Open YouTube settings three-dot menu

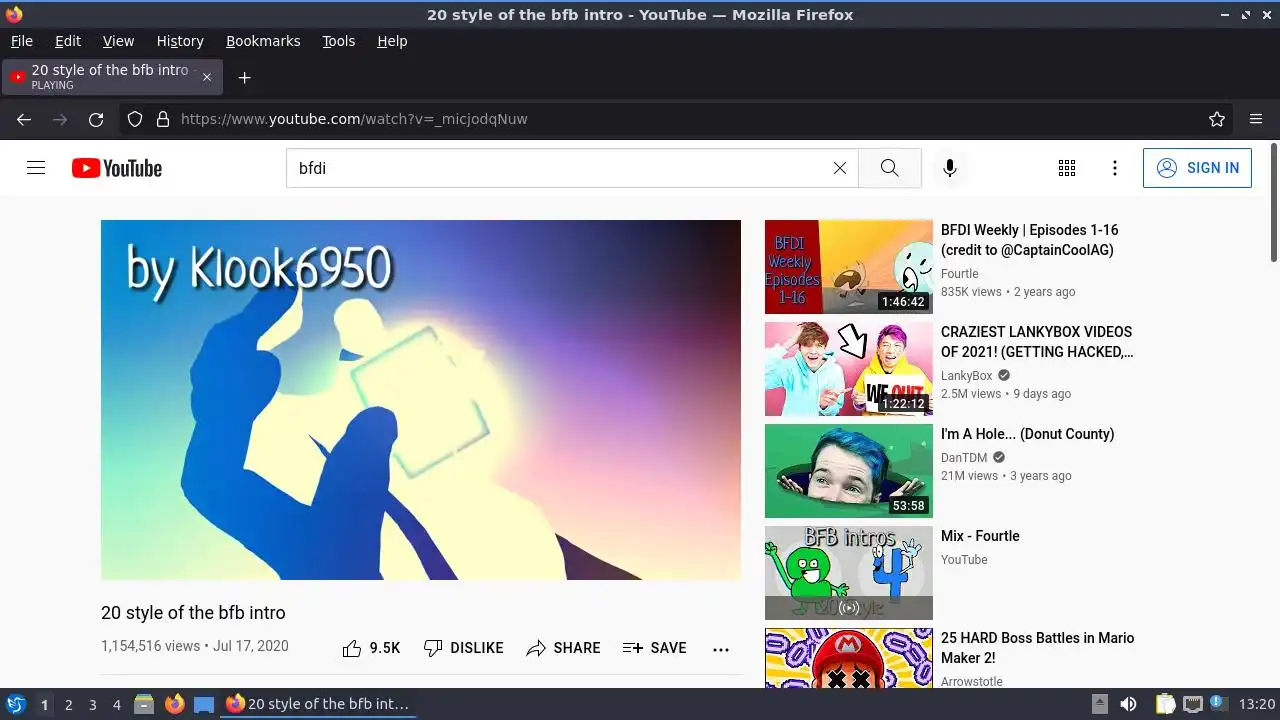[1115, 168]
